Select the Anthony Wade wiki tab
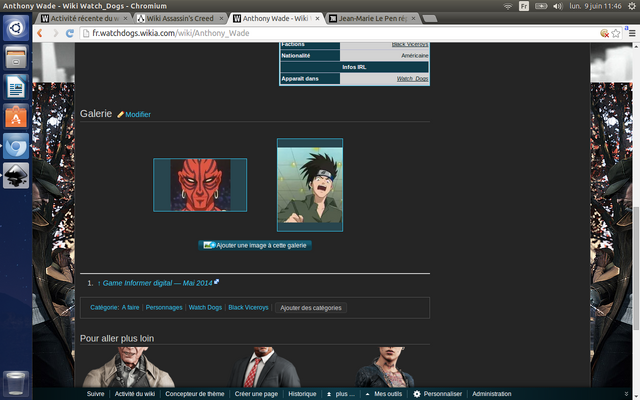 point(276,18)
